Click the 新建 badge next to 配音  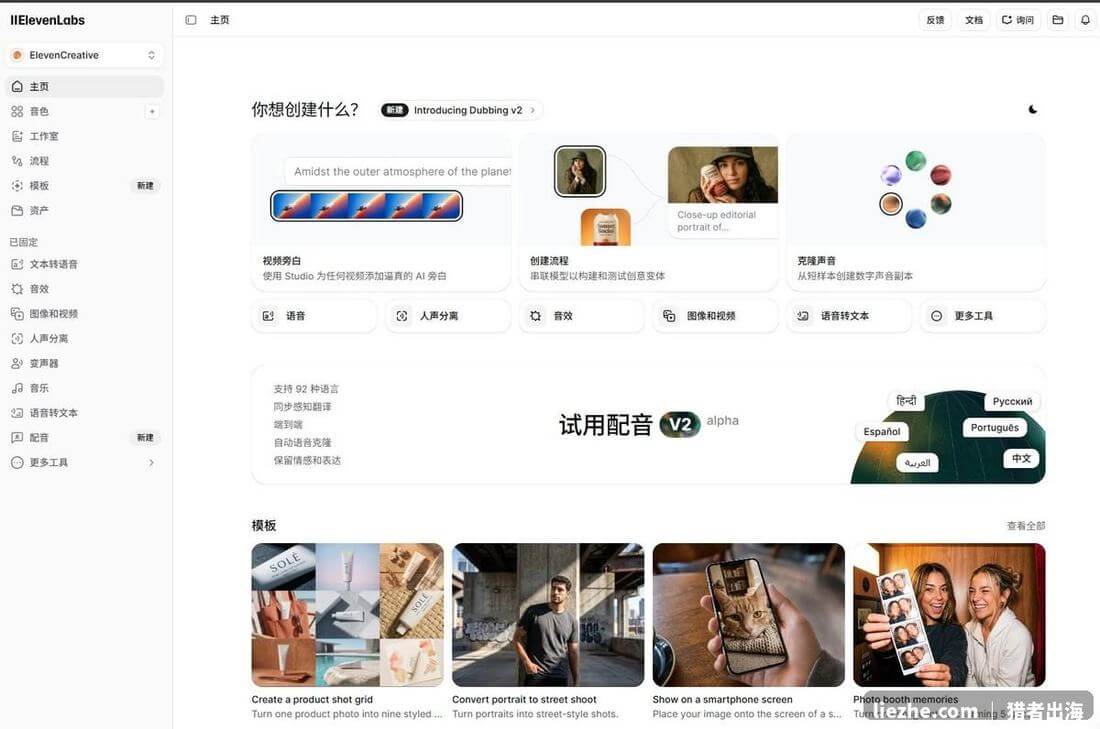coord(145,438)
